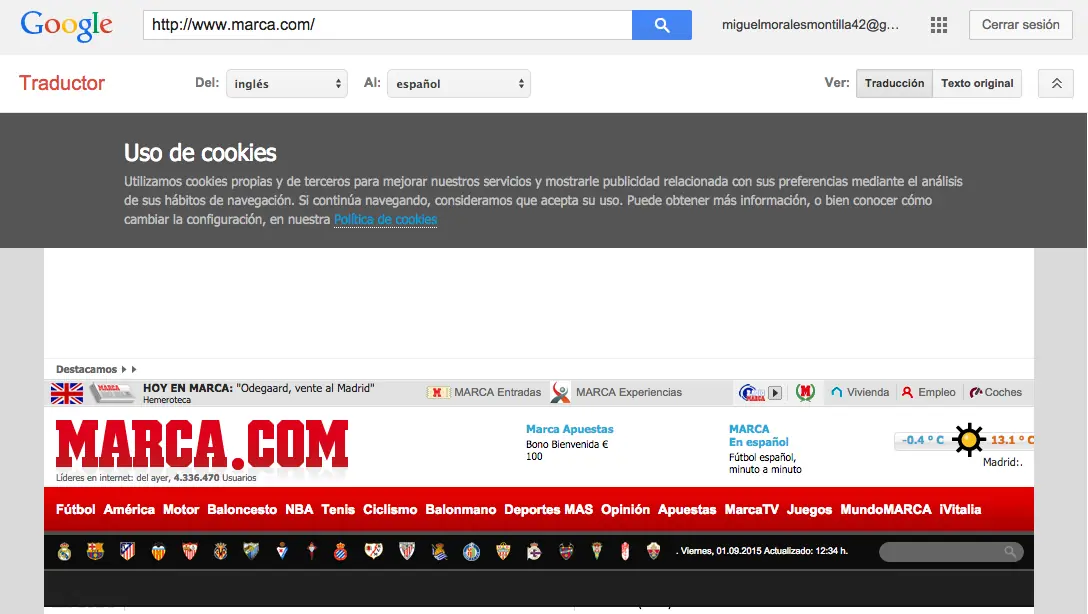Open the Balonmano section
This screenshot has width=1088, height=614.
tap(461, 509)
